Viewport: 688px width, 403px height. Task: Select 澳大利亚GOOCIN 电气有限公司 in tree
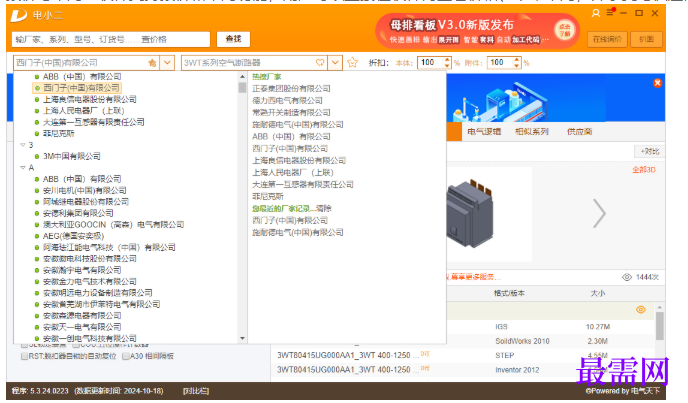pyautogui.click(x=113, y=225)
